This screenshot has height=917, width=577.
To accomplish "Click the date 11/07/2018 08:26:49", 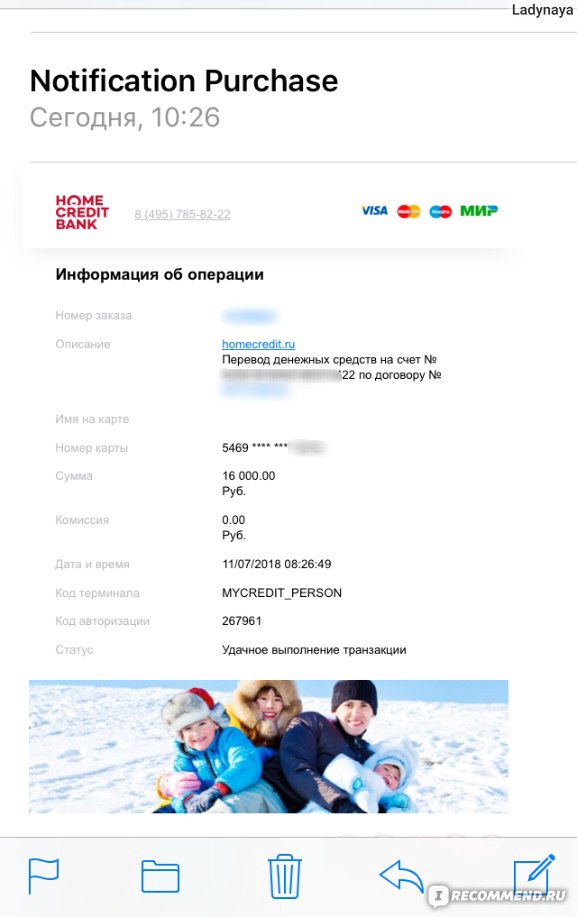I will point(277,564).
